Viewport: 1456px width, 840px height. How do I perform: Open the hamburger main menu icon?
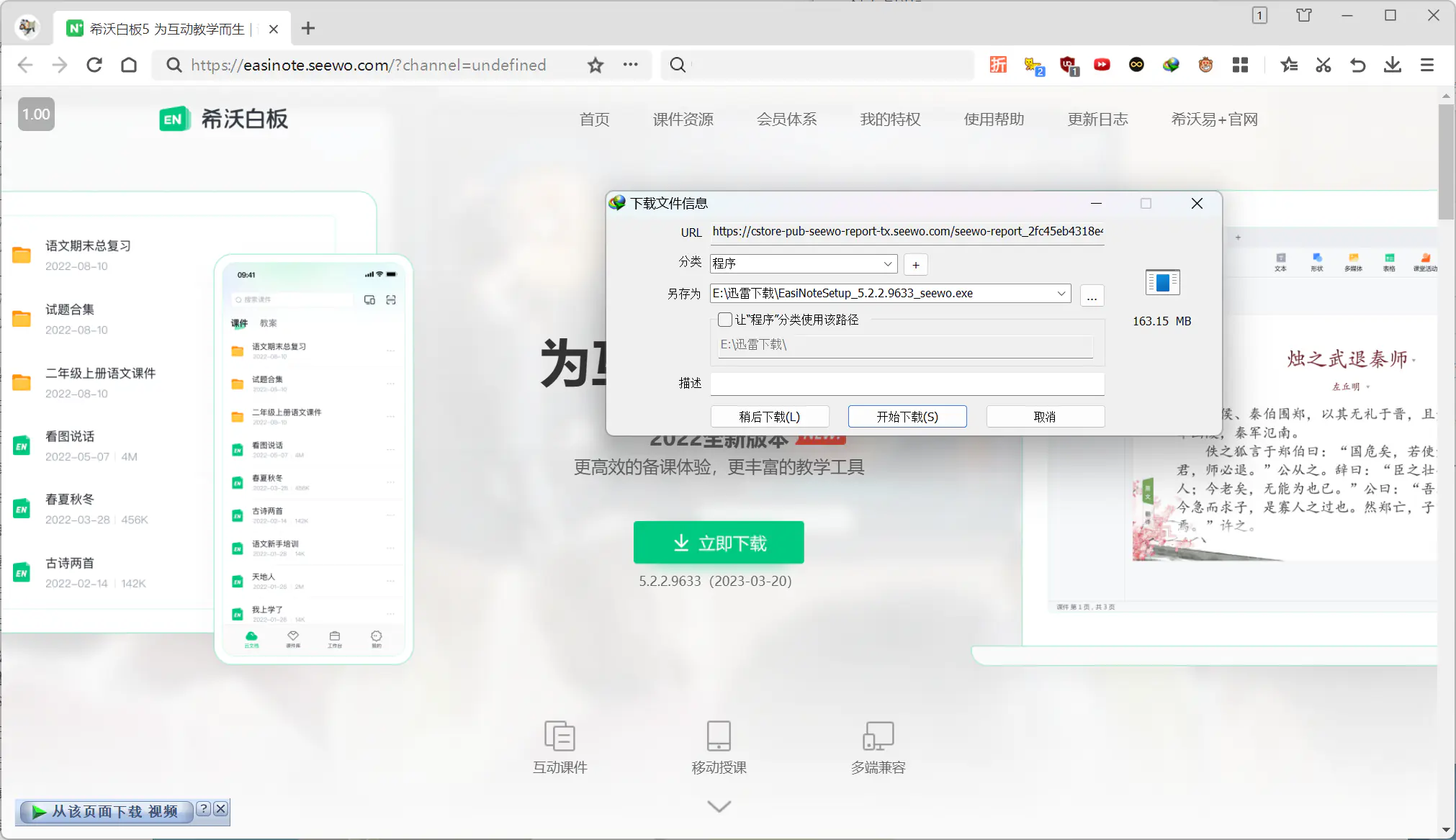pos(1426,66)
